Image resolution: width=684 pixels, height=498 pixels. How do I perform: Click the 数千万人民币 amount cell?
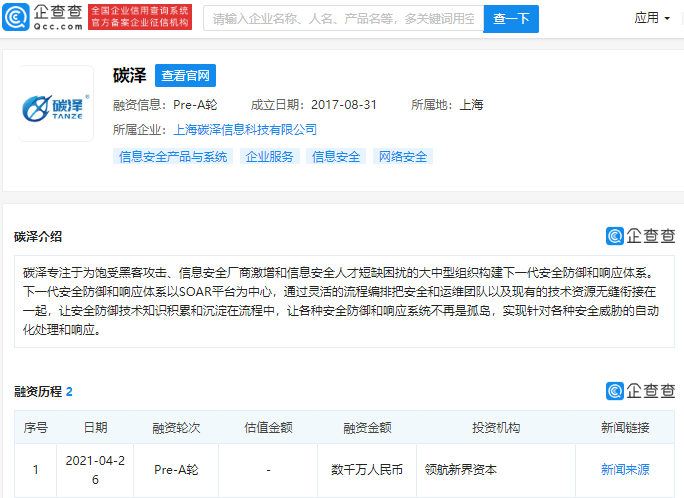tap(367, 470)
